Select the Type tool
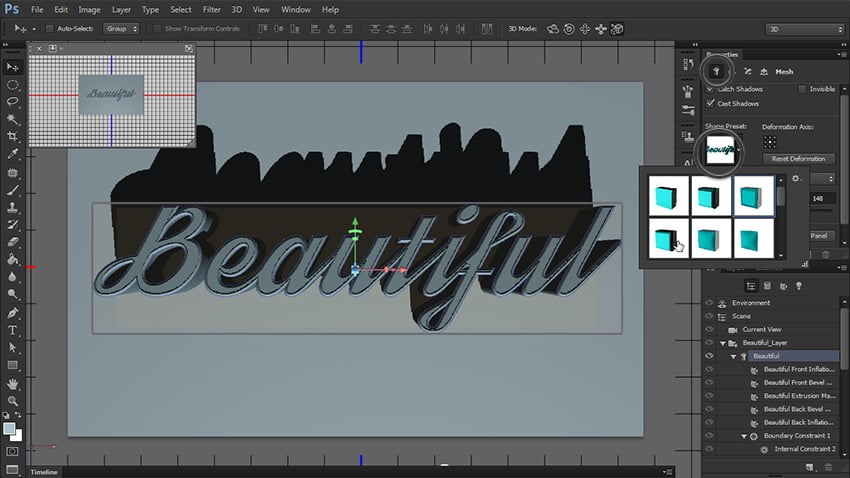 [x=13, y=329]
